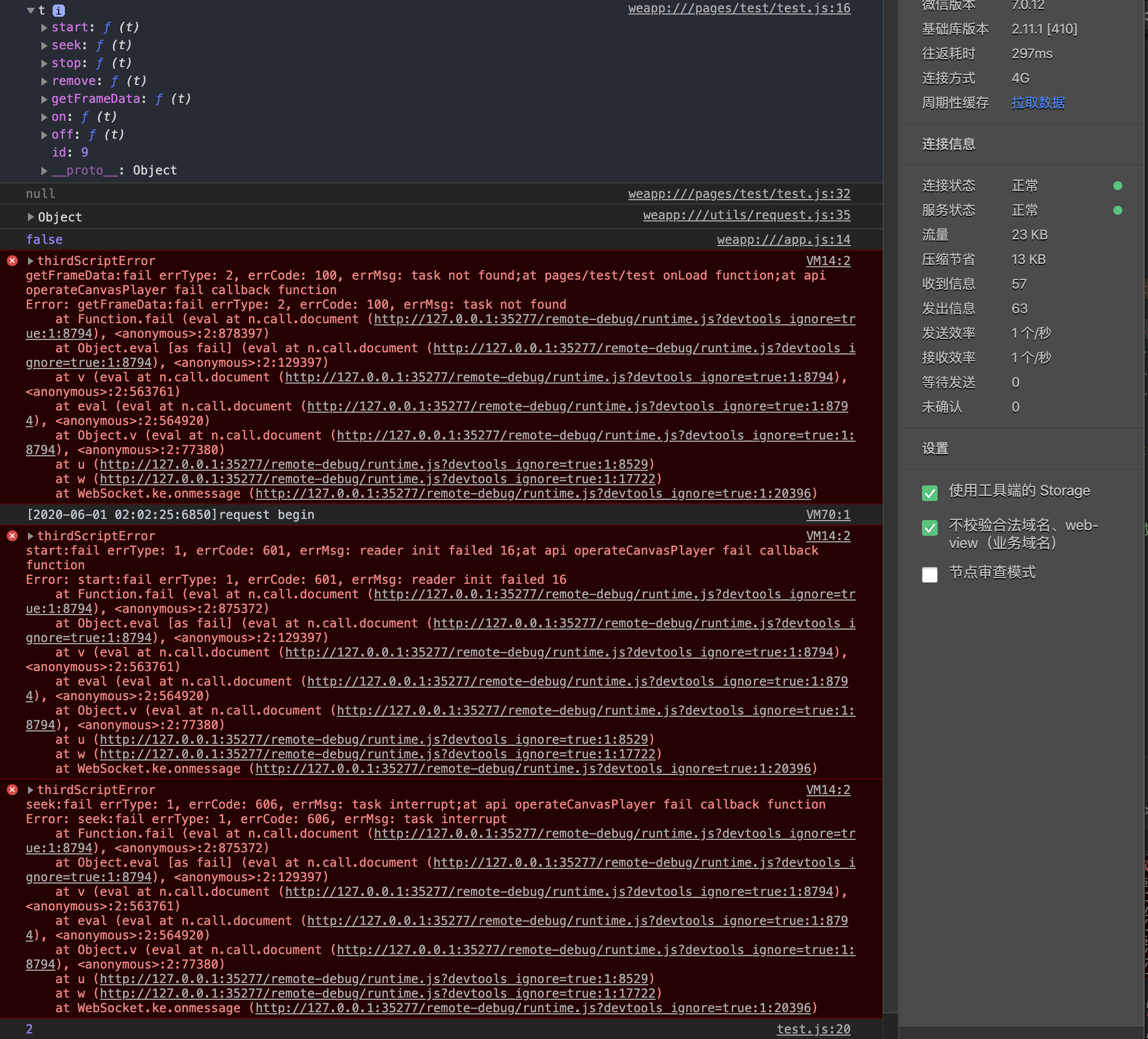Image resolution: width=1148 pixels, height=1039 pixels.
Task: Open source link test.js:16
Action: point(738,8)
